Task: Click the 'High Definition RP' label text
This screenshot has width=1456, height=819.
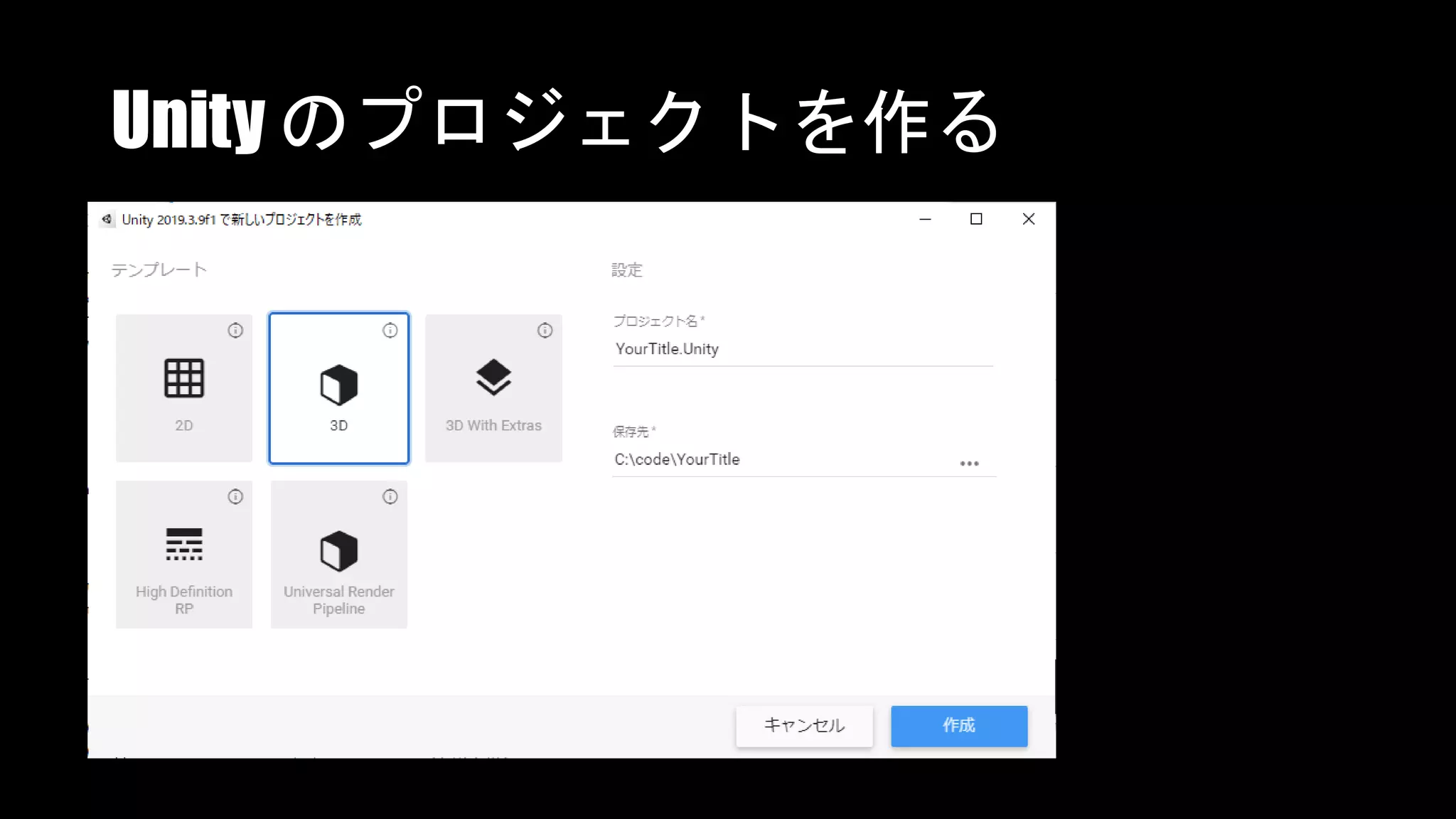Action: (x=184, y=600)
